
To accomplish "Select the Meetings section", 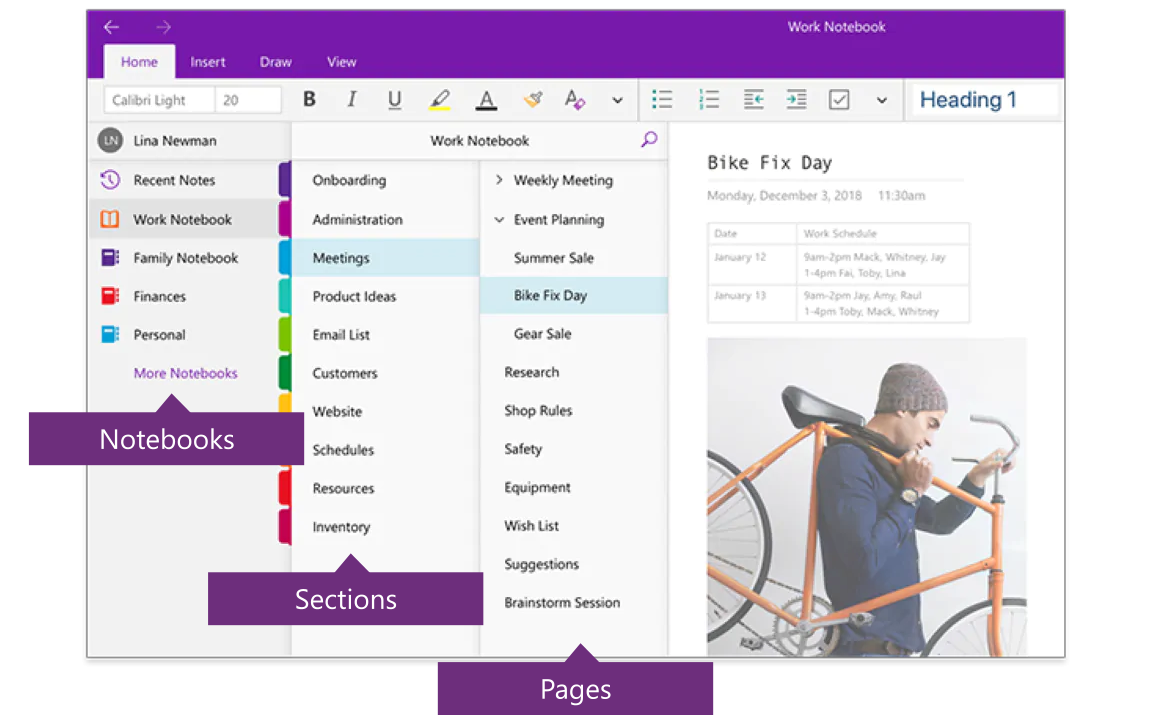I will click(x=386, y=258).
